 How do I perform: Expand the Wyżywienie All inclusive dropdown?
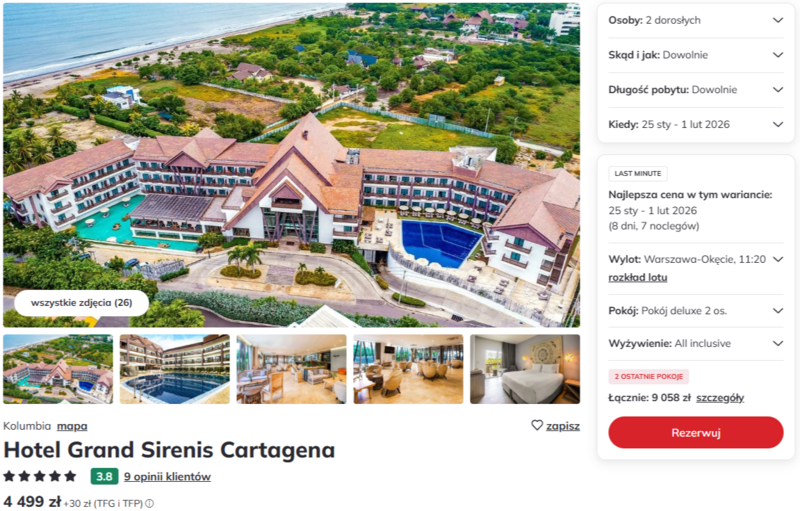click(x=695, y=343)
